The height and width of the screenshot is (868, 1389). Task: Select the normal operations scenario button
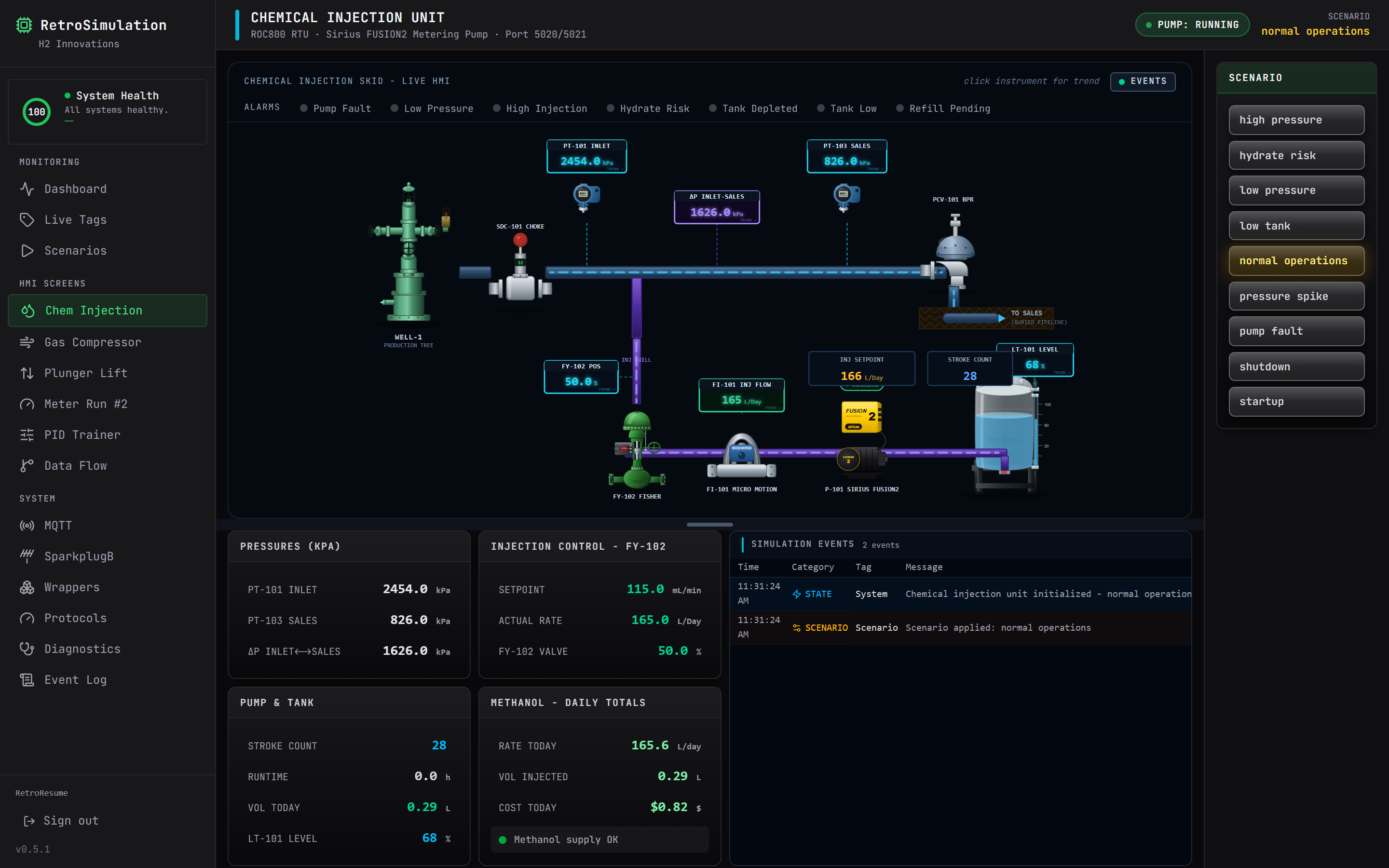pyautogui.click(x=1296, y=261)
